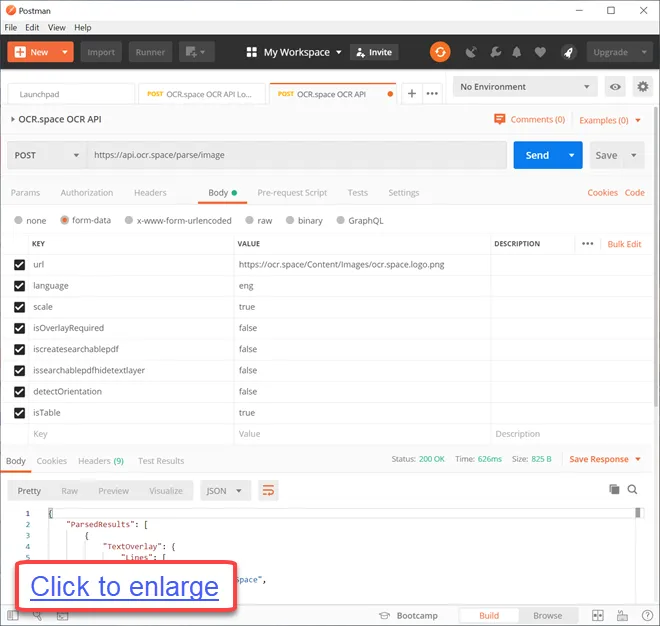Open the Send button dropdown arrow
Screen dimensions: 660x626
coord(571,155)
